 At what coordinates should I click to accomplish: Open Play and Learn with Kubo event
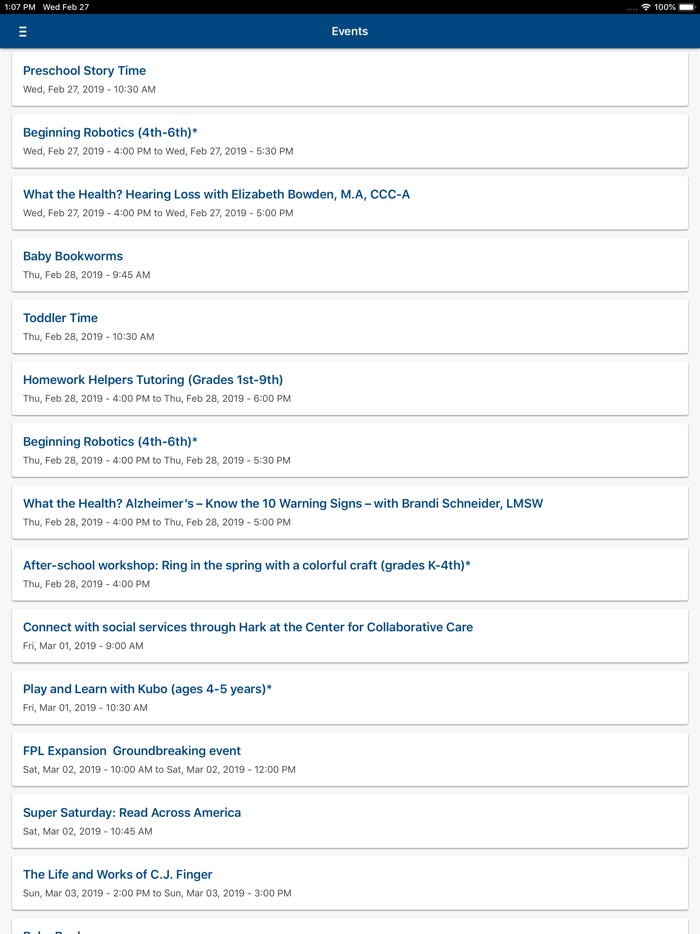click(x=350, y=698)
